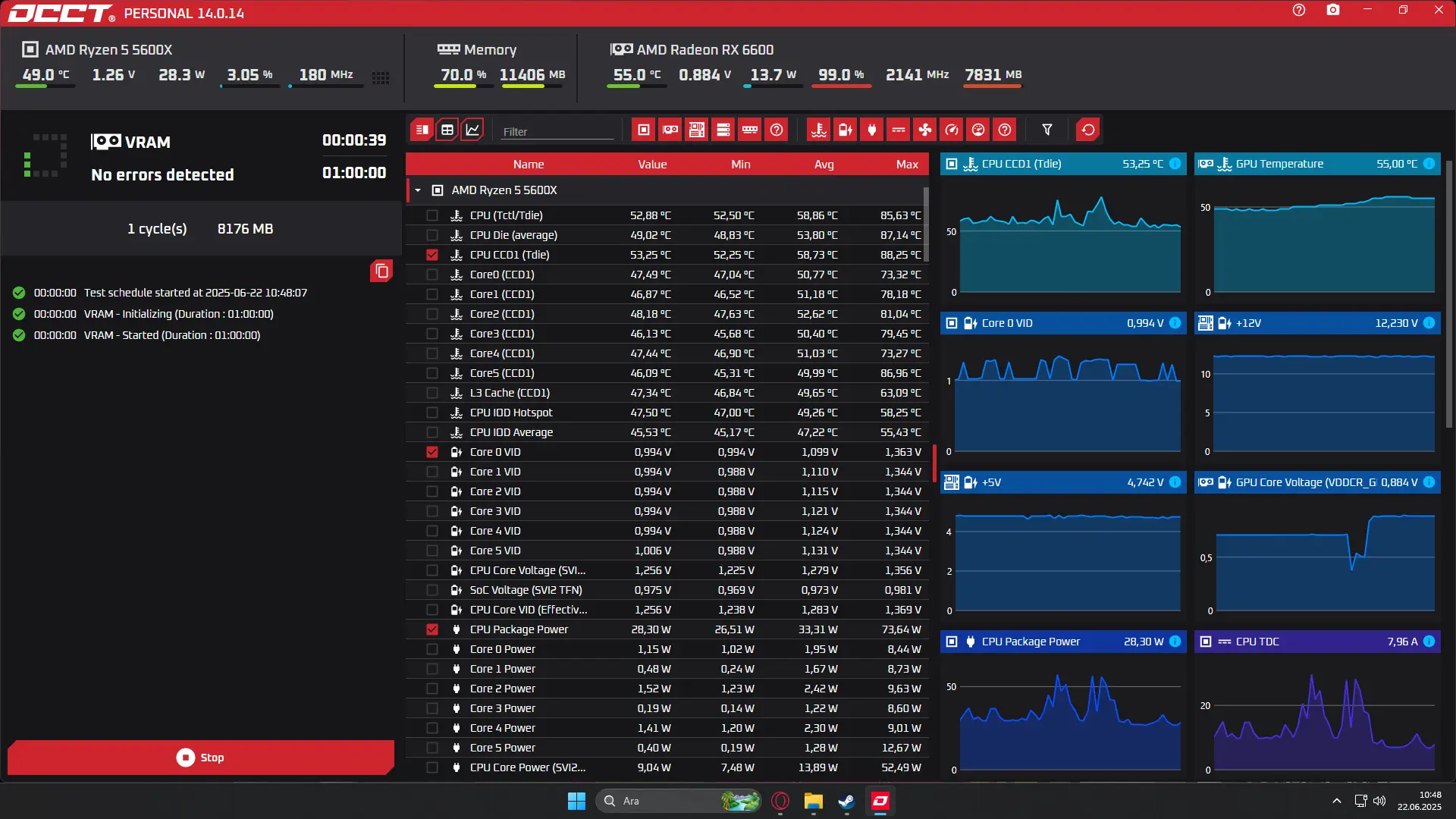Toggle the usage gauge sensor filter
1456x819 pixels.
[978, 130]
